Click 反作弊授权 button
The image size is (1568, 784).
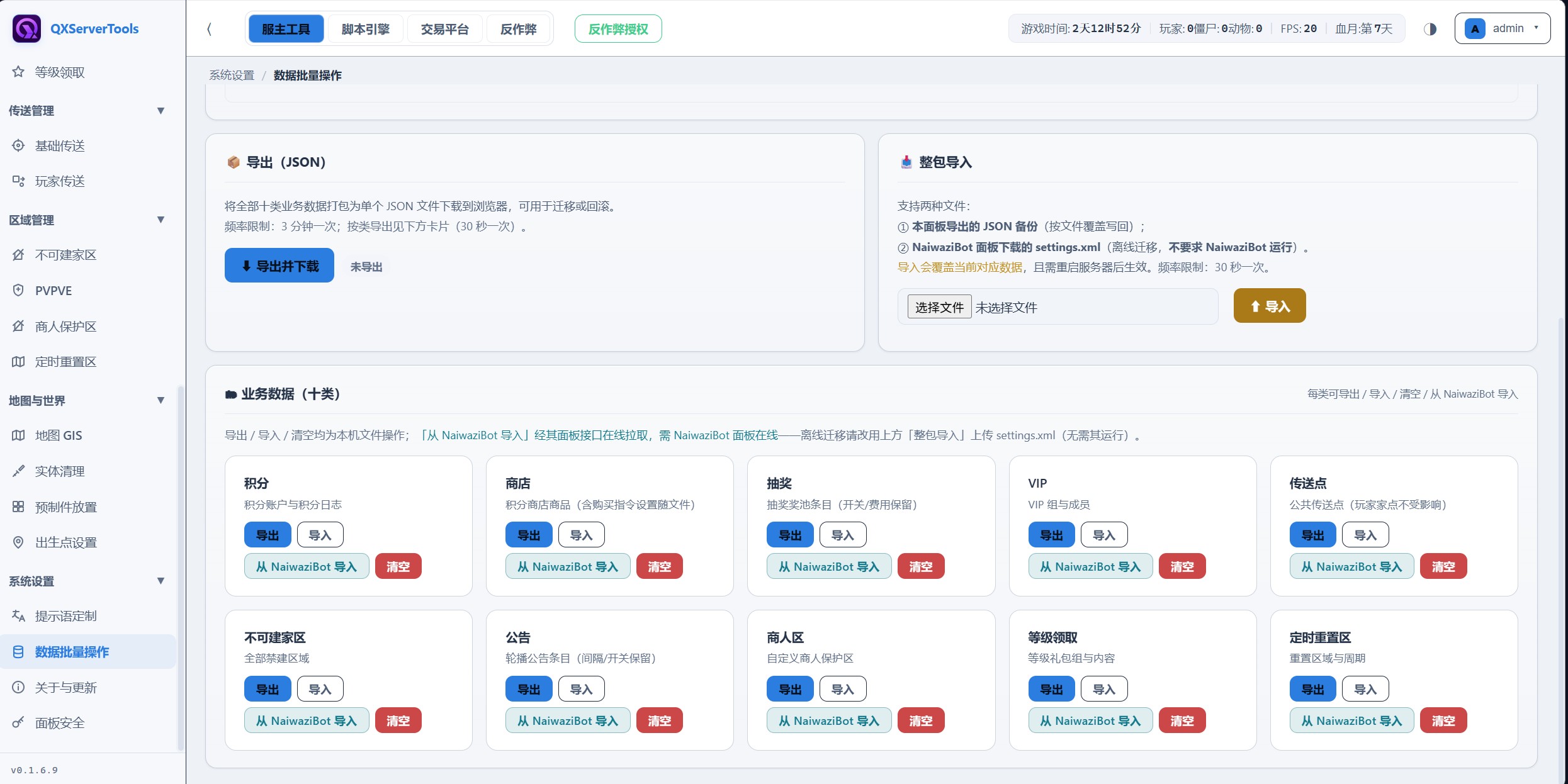[x=618, y=29]
